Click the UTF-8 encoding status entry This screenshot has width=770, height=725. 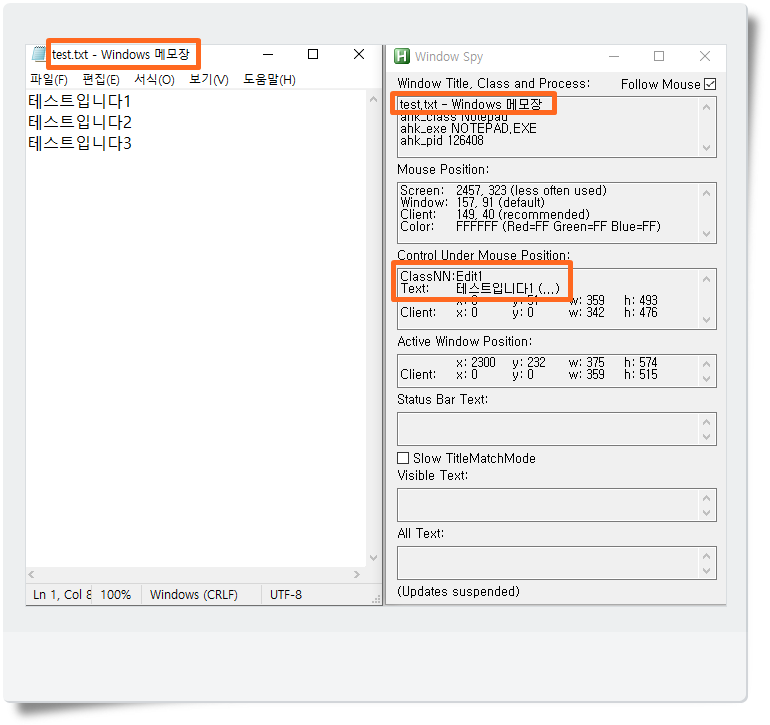coord(286,594)
